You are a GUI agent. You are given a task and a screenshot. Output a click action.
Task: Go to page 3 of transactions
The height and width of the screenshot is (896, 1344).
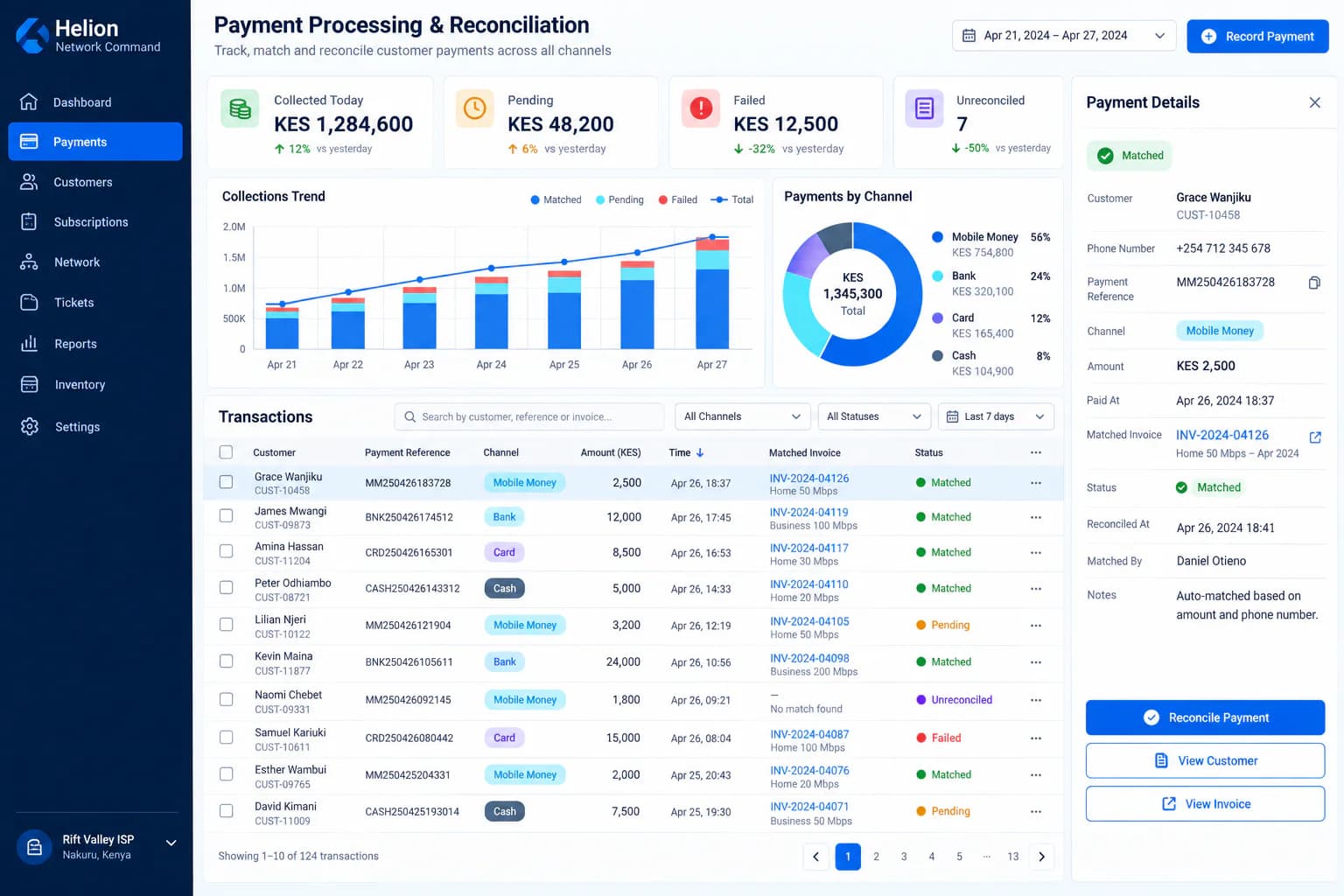click(904, 857)
